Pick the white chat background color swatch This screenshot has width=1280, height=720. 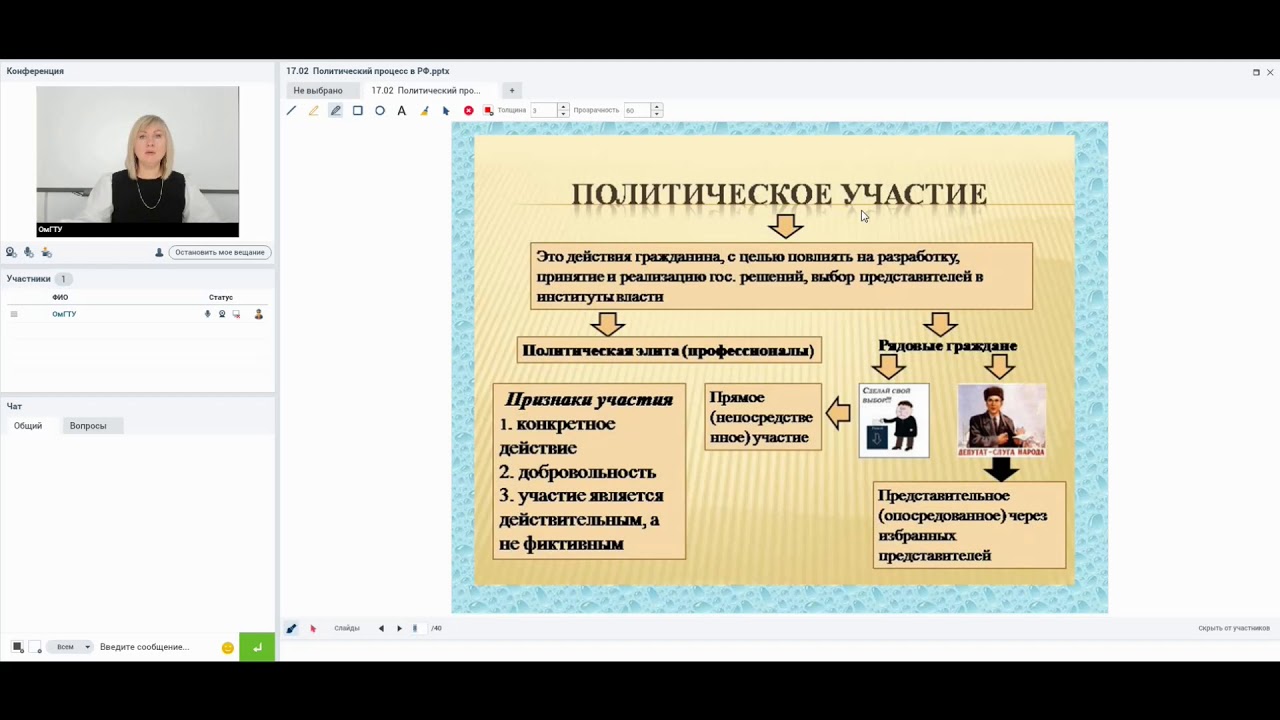(34, 647)
